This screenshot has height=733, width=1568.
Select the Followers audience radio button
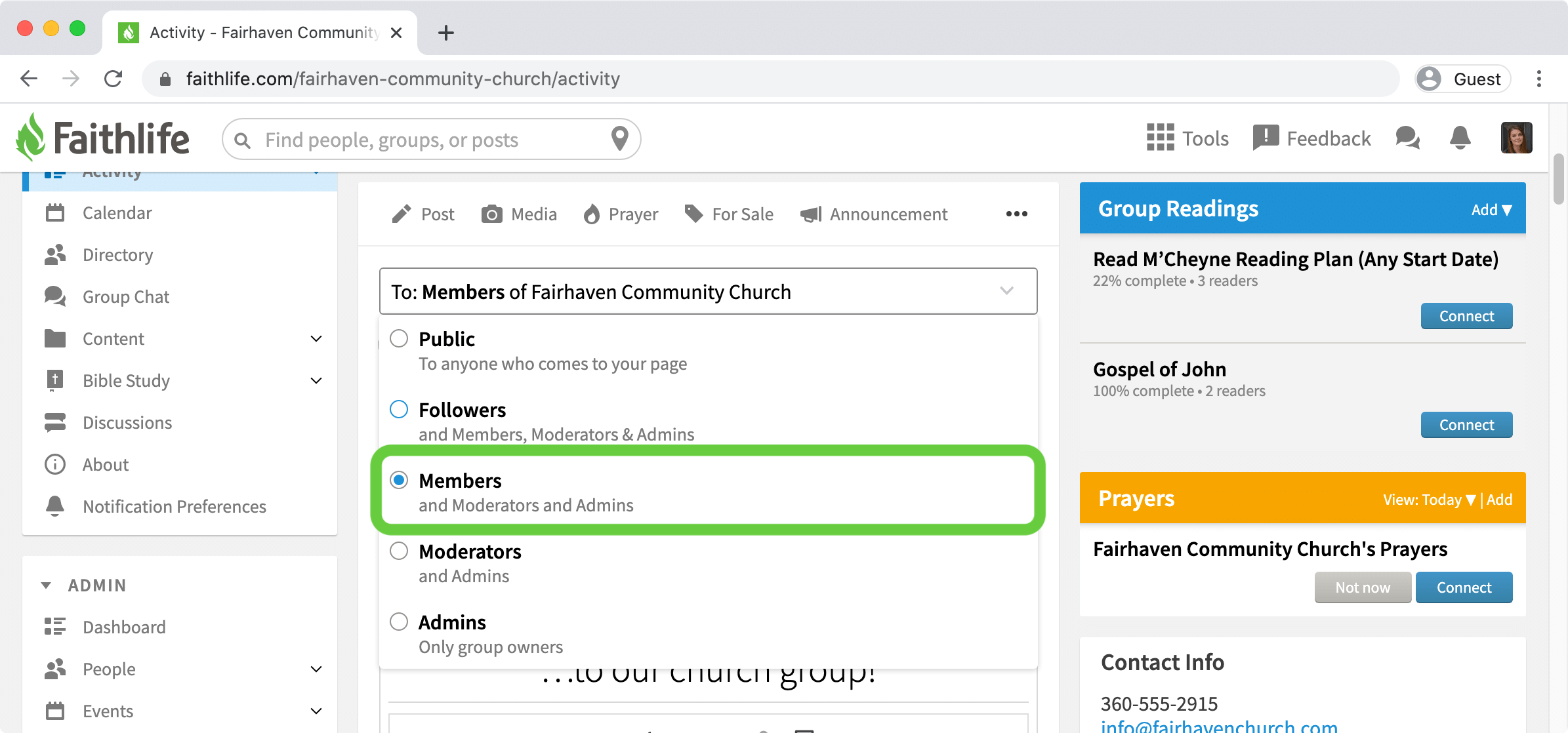[399, 409]
